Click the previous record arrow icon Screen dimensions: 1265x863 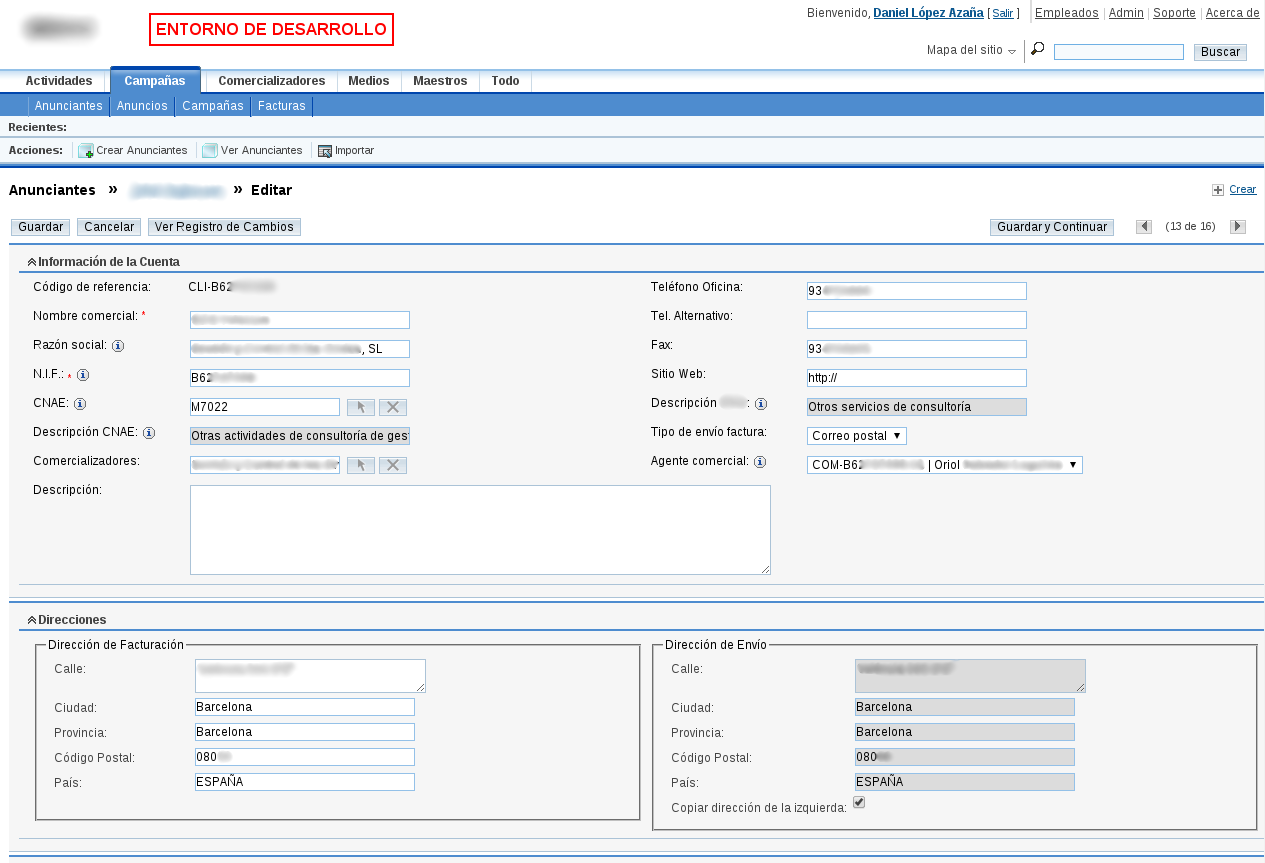click(x=1144, y=227)
